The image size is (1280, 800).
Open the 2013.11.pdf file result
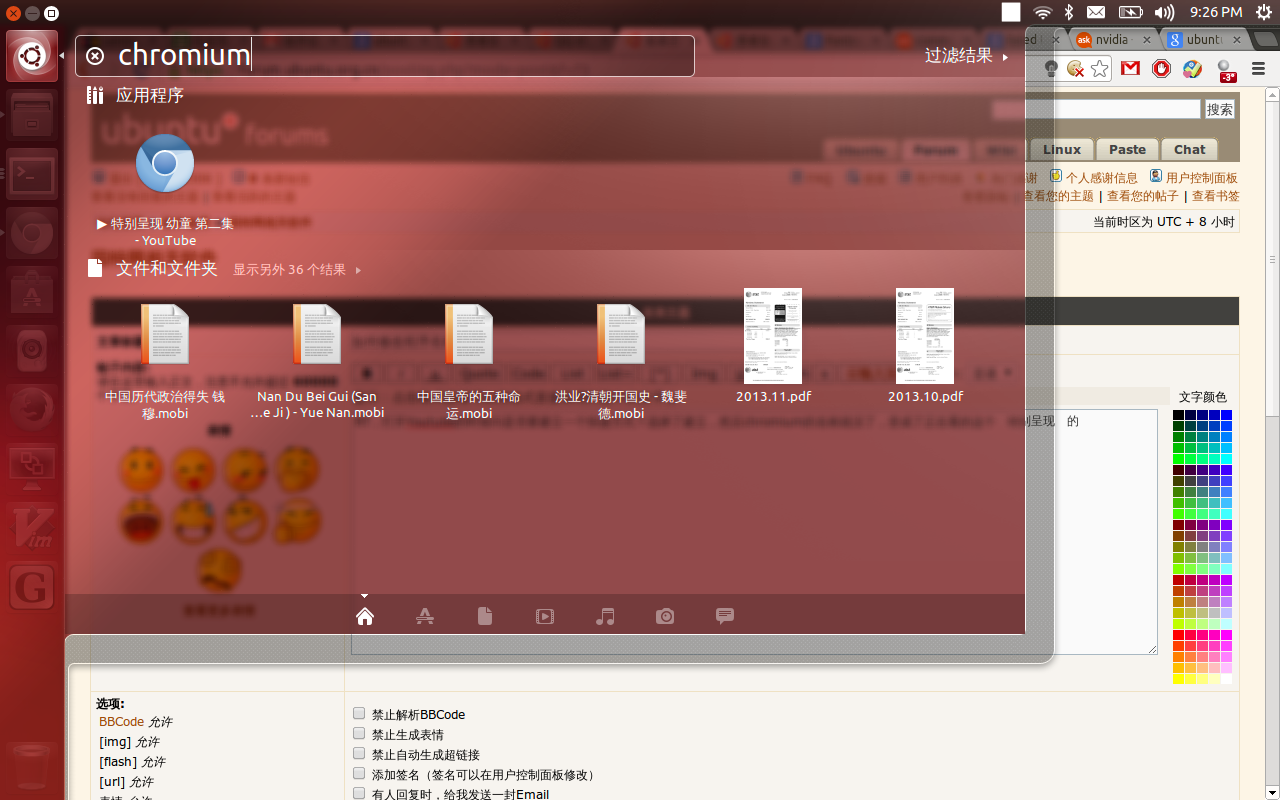773,346
